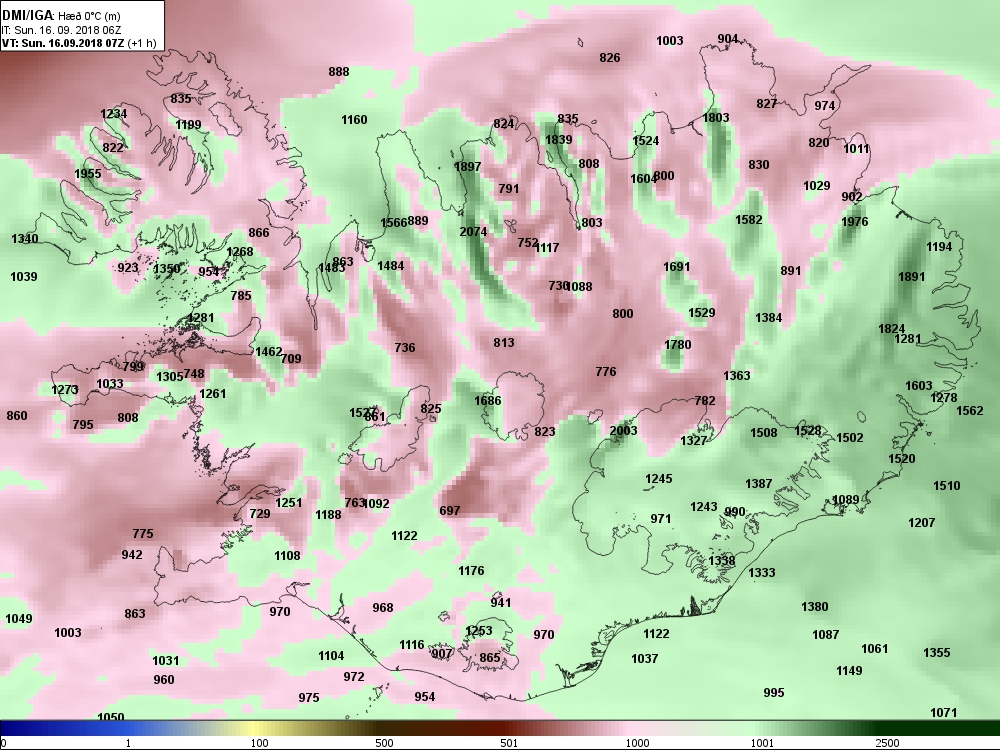The width and height of the screenshot is (1000, 750).
Task: Click the map value 1104
Action: click(331, 656)
